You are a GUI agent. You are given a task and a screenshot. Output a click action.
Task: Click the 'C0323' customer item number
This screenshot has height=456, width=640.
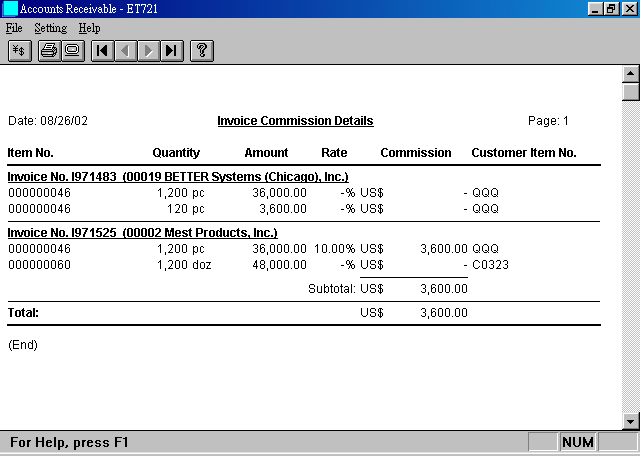[x=490, y=265]
